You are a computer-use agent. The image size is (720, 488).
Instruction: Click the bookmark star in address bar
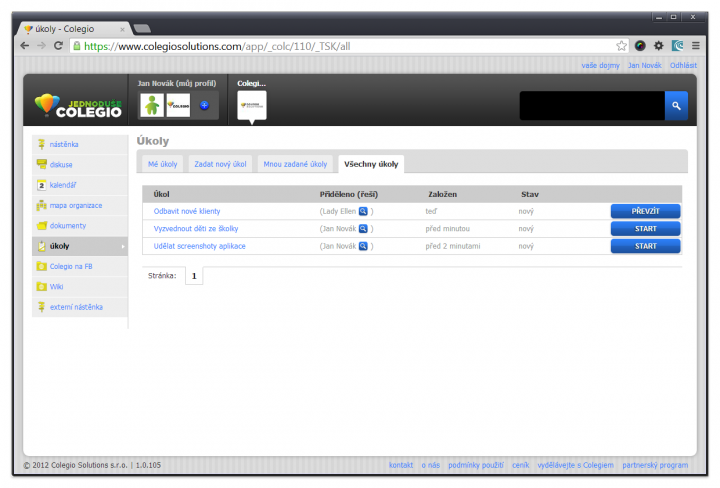[621, 46]
